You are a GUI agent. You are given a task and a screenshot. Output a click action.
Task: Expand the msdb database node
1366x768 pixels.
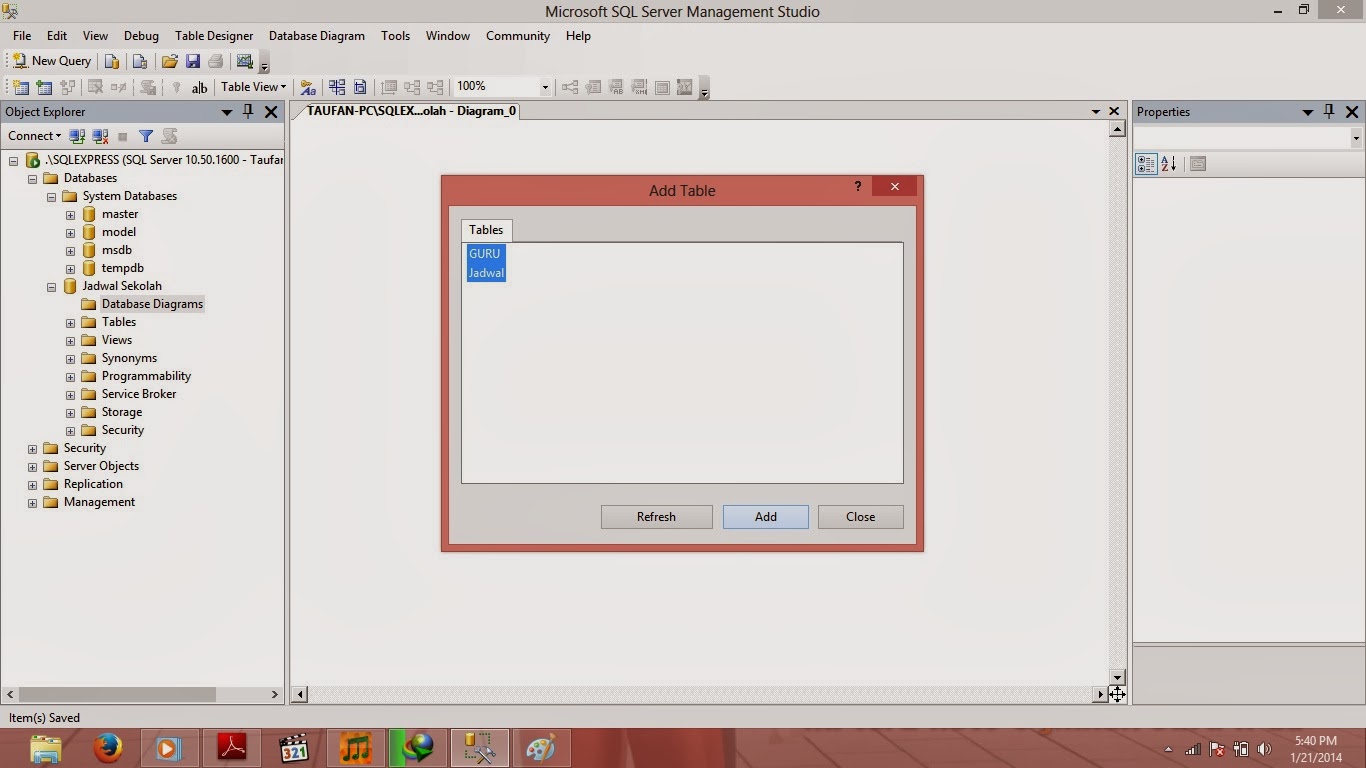point(70,250)
